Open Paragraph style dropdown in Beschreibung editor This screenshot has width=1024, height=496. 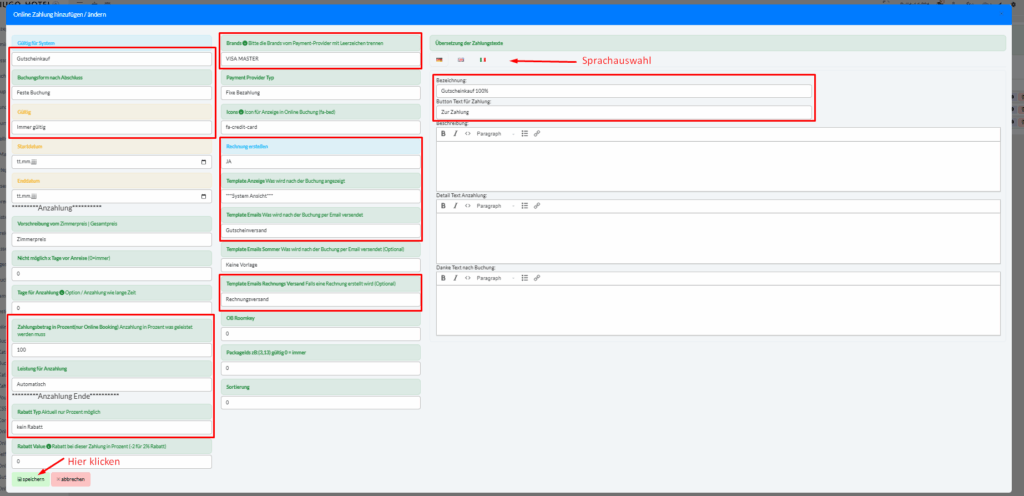494,133
